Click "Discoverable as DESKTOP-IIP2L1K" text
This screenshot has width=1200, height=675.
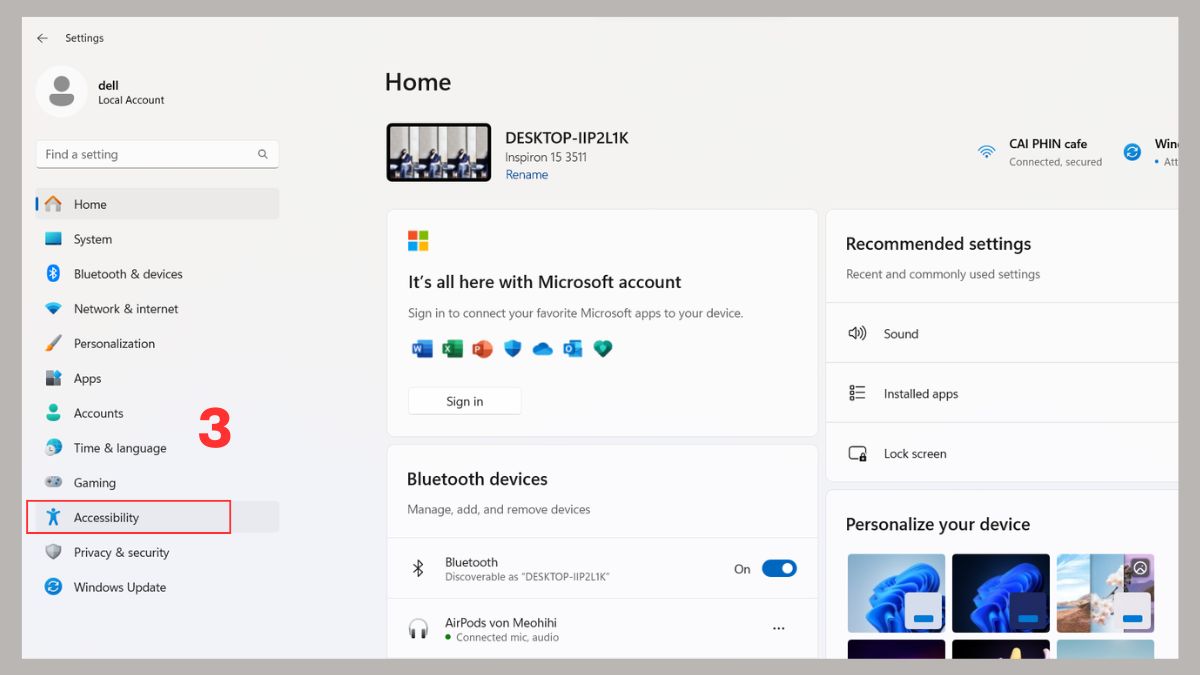527,577
